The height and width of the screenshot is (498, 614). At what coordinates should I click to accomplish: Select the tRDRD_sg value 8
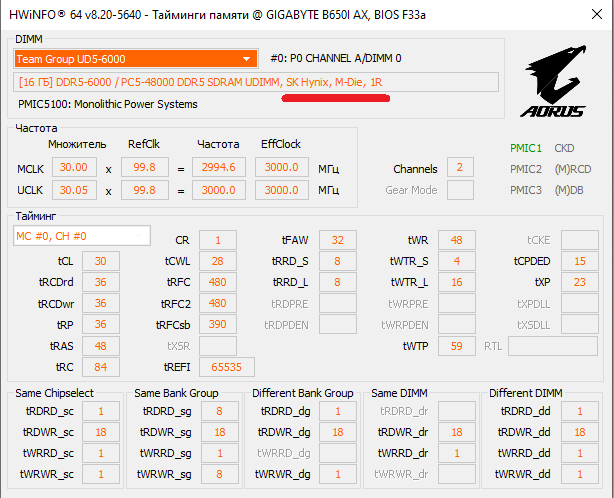(x=220, y=411)
